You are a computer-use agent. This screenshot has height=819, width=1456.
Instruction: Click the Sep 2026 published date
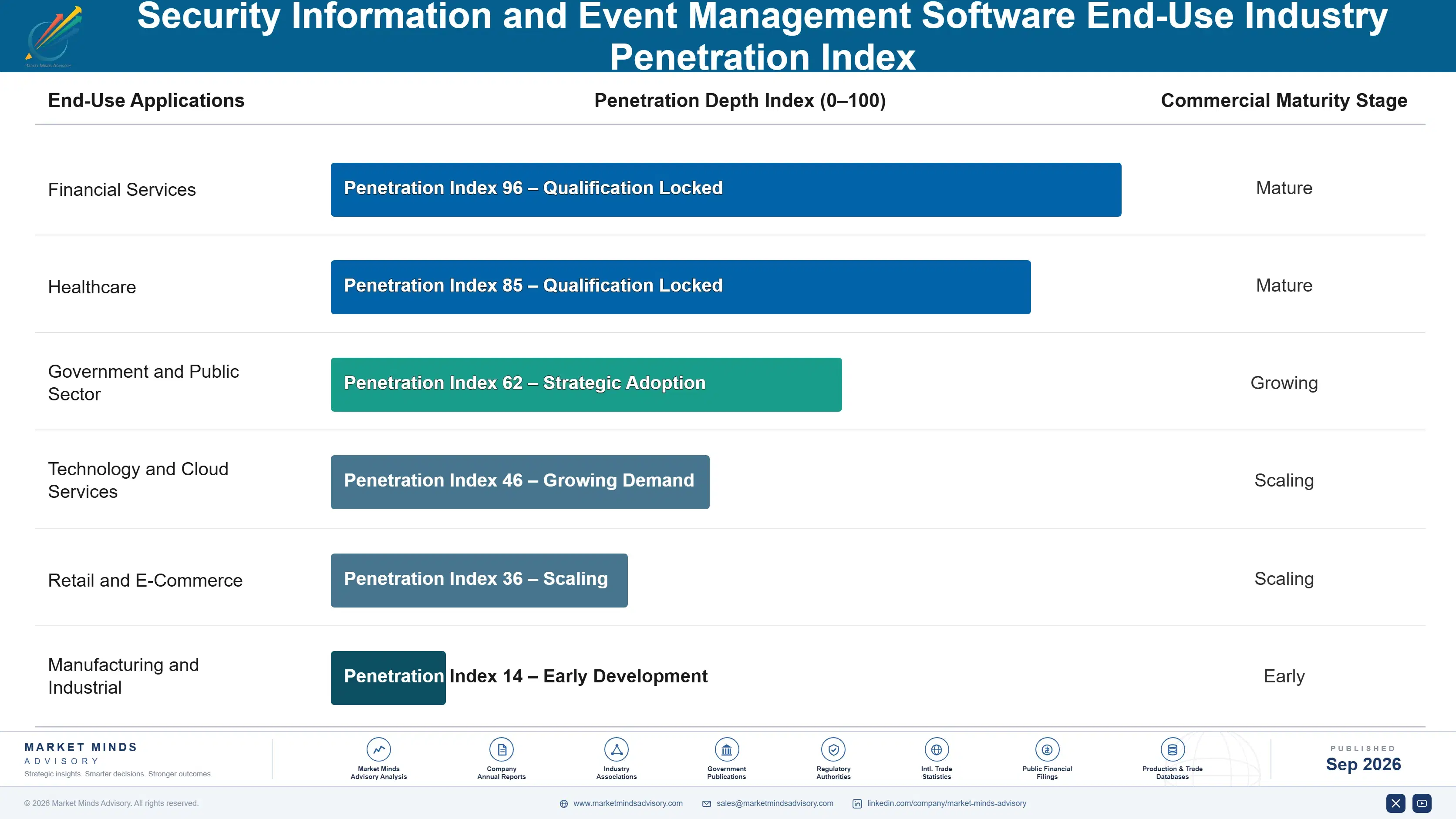point(1363,764)
